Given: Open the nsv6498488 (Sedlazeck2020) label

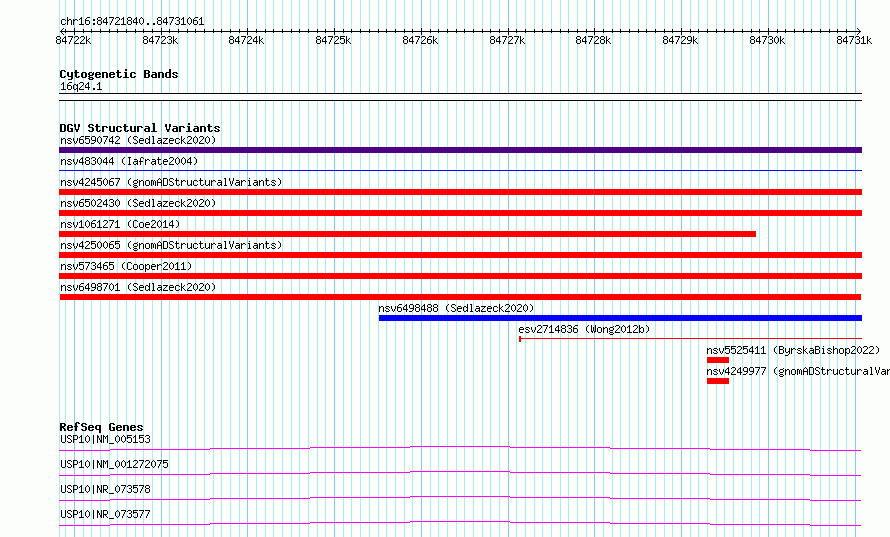Looking at the screenshot, I should coord(456,308).
